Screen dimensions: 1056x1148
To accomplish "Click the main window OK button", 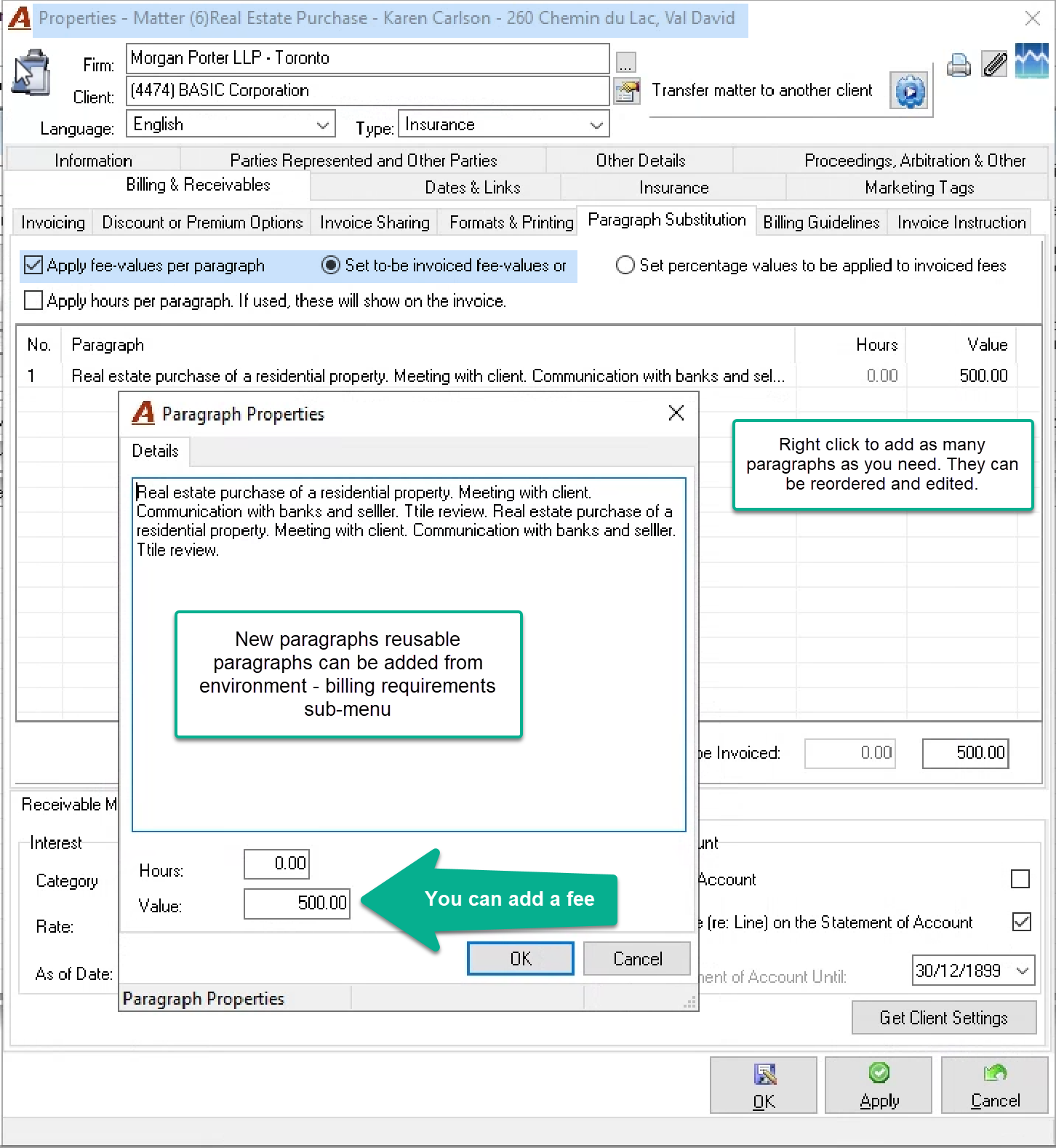I will pyautogui.click(x=764, y=1085).
